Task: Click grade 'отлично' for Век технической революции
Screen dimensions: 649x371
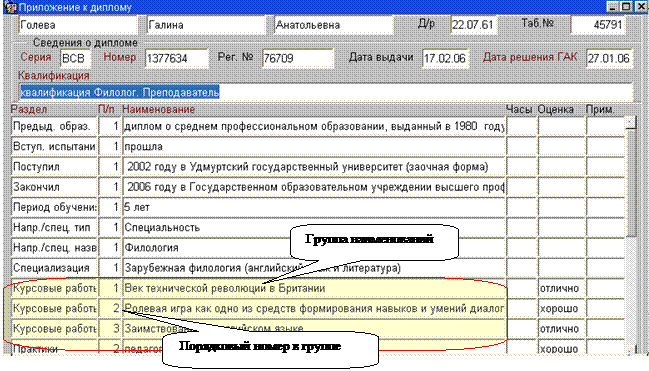Action: click(561, 289)
